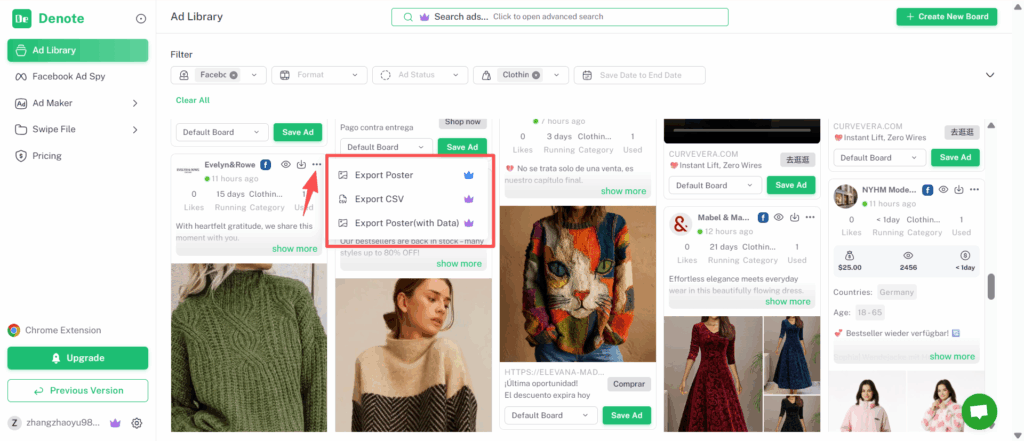
Task: Select Export Poster(with Data) option
Action: point(409,223)
